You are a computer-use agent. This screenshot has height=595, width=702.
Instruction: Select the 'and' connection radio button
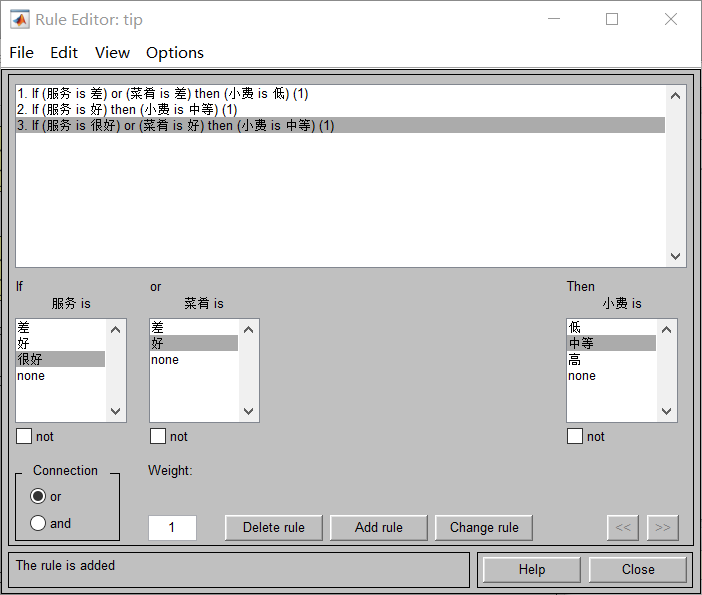[38, 523]
